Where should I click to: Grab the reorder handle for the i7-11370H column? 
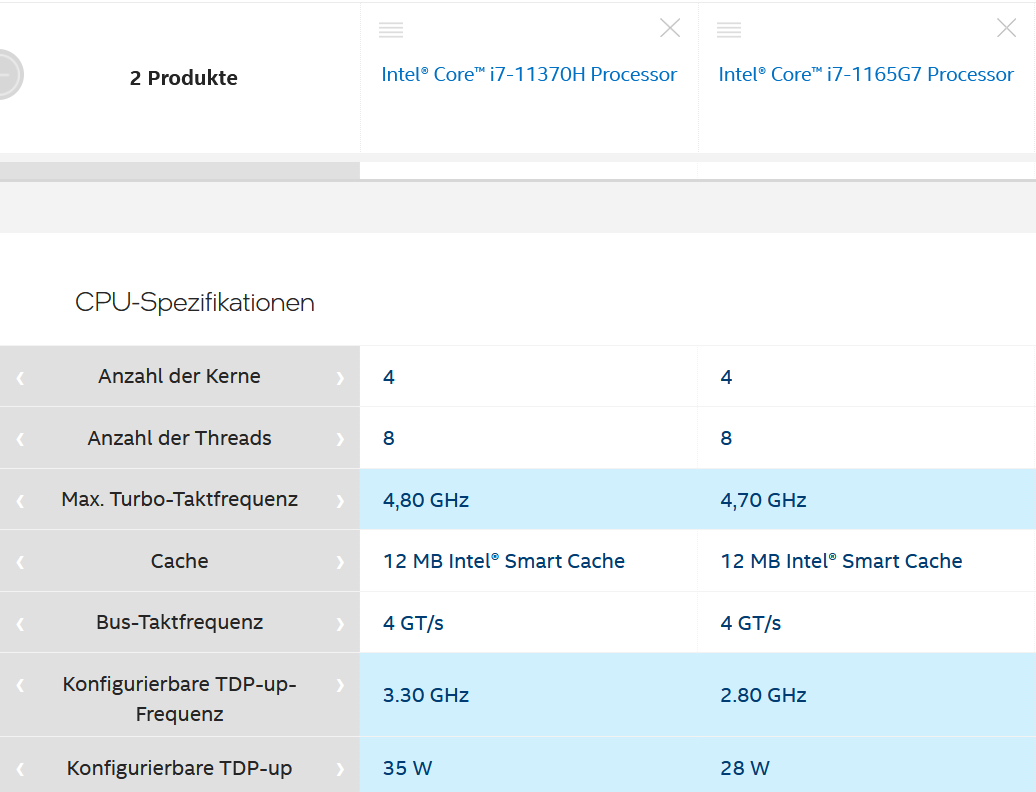tap(391, 30)
